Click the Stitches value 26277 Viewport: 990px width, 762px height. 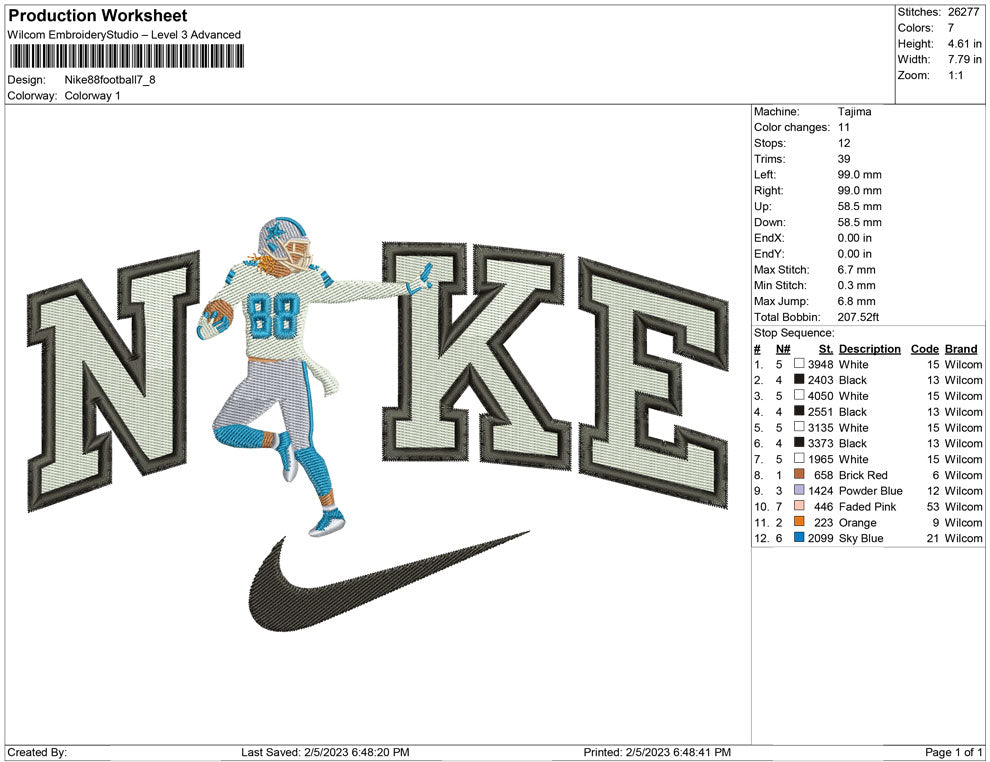pyautogui.click(x=963, y=12)
